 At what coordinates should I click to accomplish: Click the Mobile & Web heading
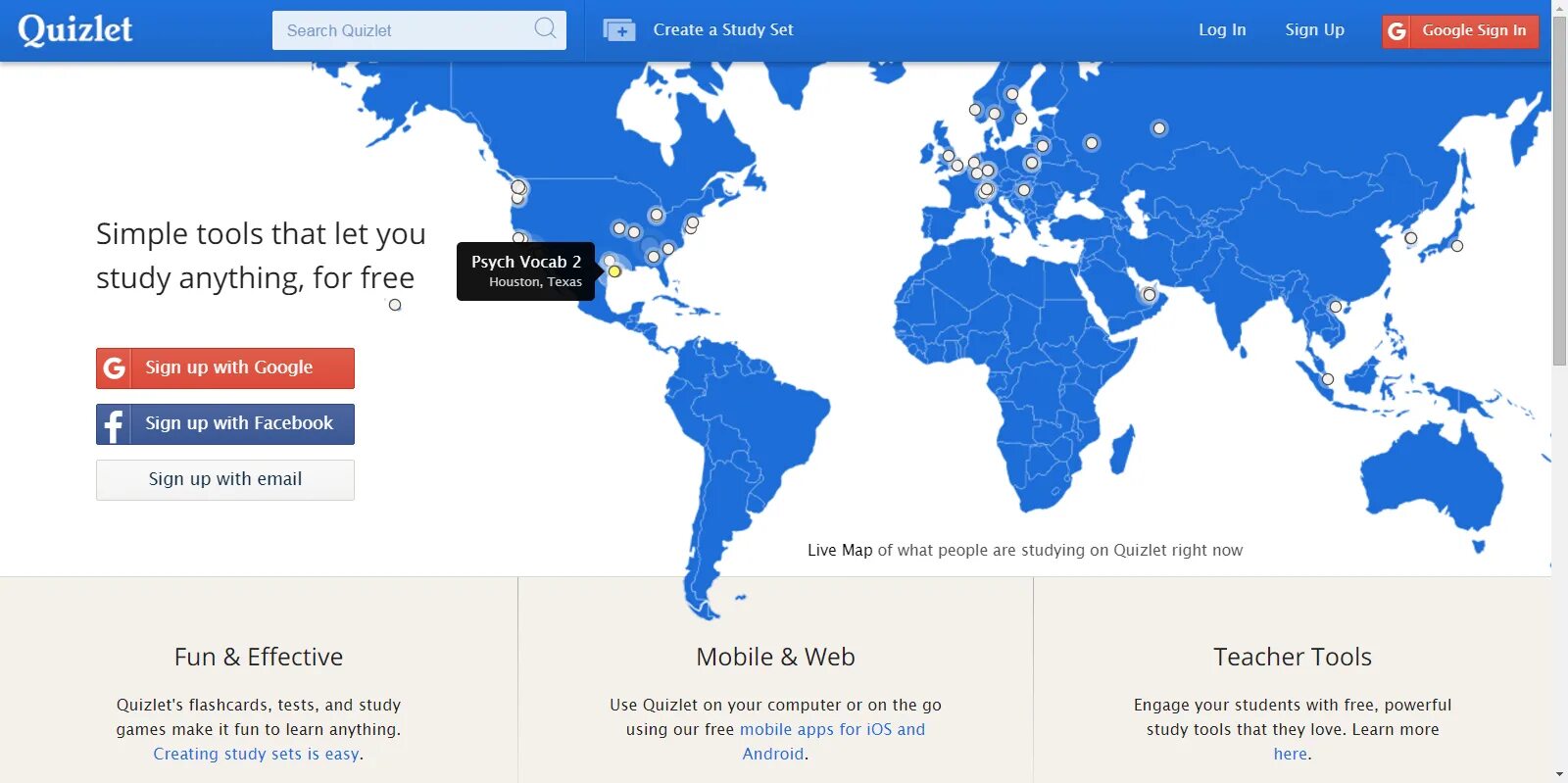pyautogui.click(x=775, y=657)
